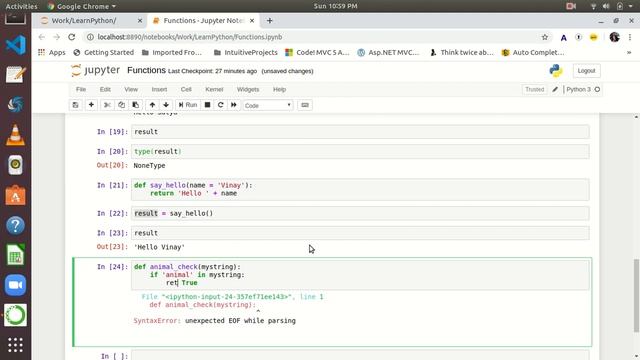Screen dimensions: 640x360
Task: Open the IntuitiveProjects bookmarks folder
Action: pos(246,52)
